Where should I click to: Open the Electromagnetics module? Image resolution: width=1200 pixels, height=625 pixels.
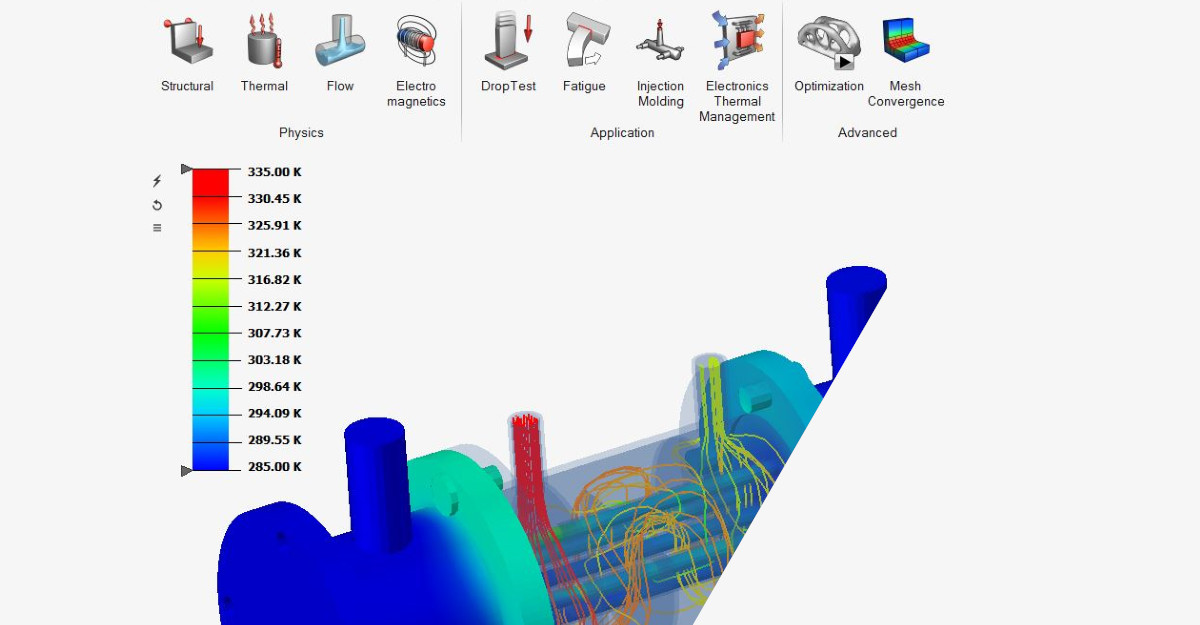(x=416, y=40)
